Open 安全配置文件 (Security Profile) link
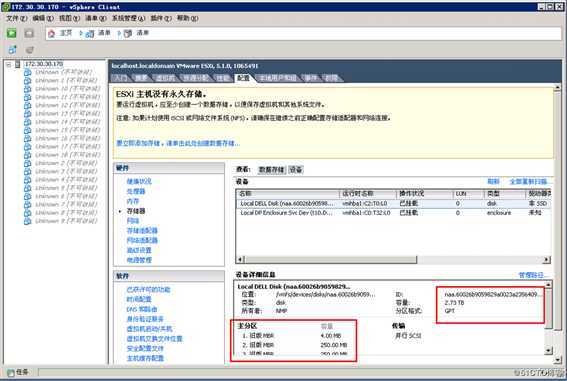Screen dimensions: 567x381 coord(145,348)
